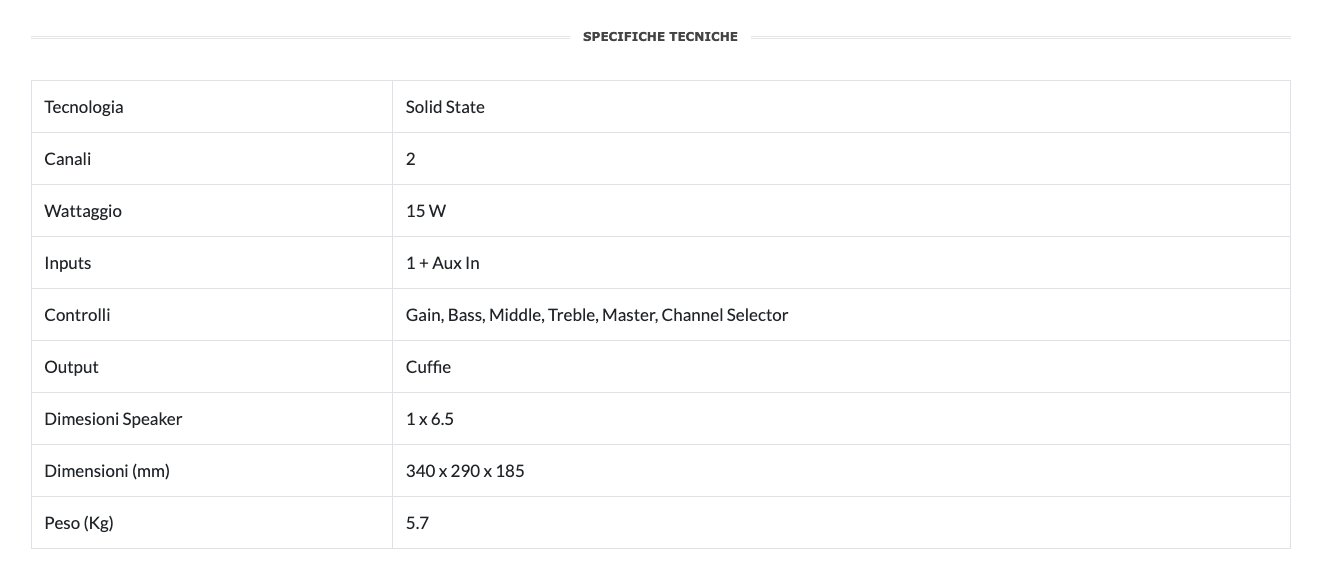Select the Gain, Bass, Middle controls list
1322x580 pixels.
[597, 315]
